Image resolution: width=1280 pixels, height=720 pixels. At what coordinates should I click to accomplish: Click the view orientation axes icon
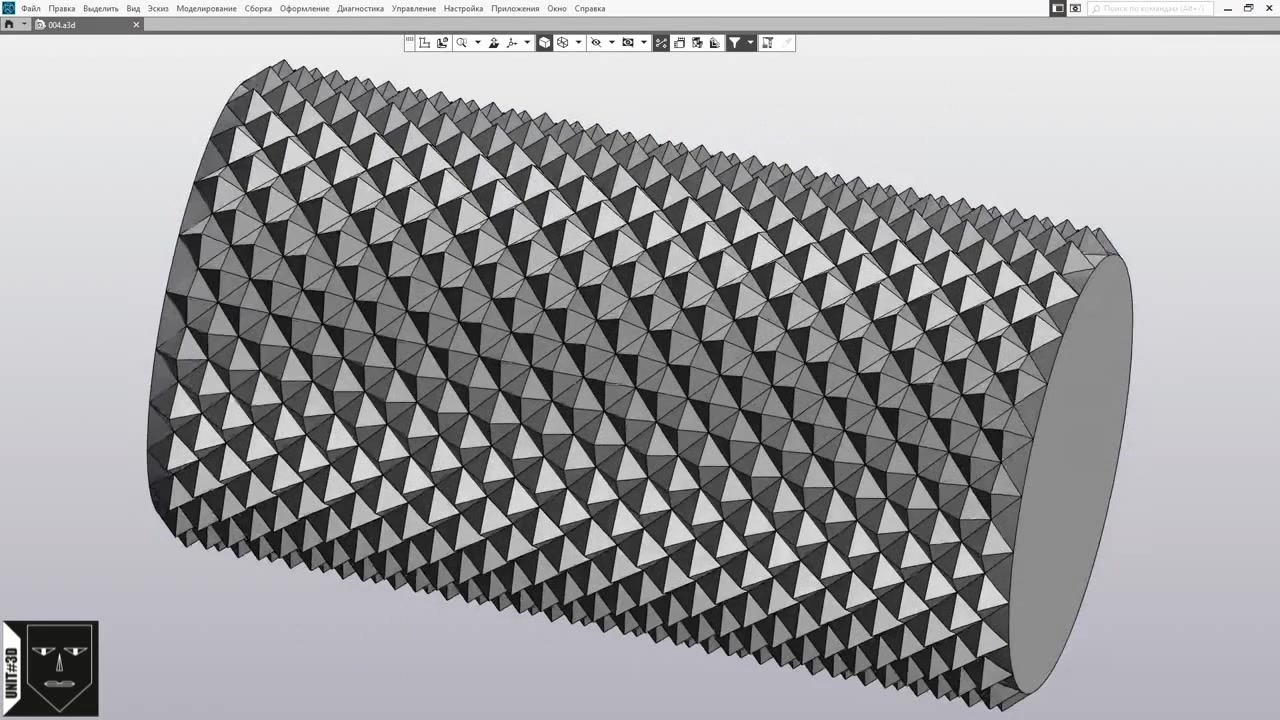click(511, 43)
